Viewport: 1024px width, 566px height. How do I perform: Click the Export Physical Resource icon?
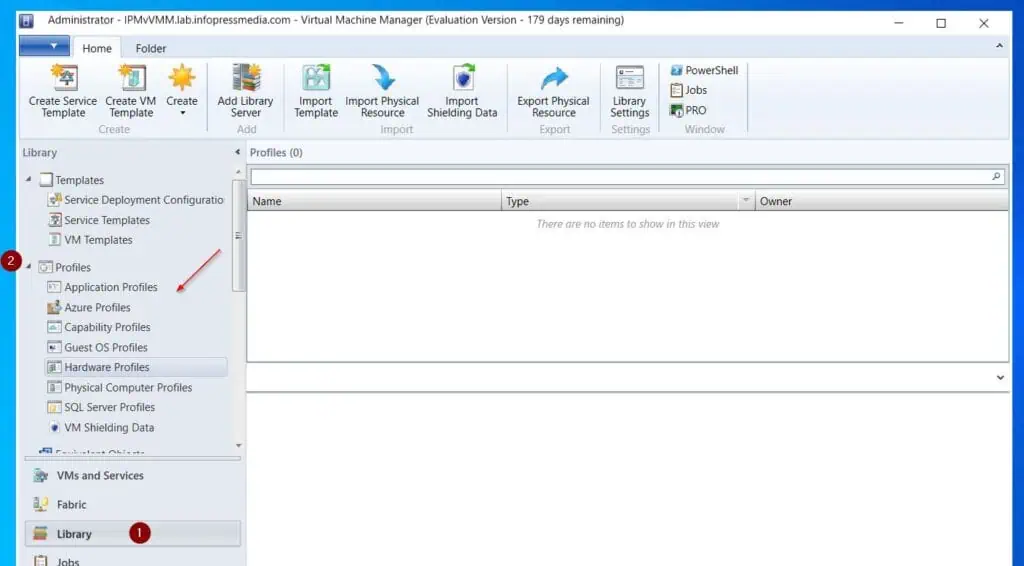(554, 78)
